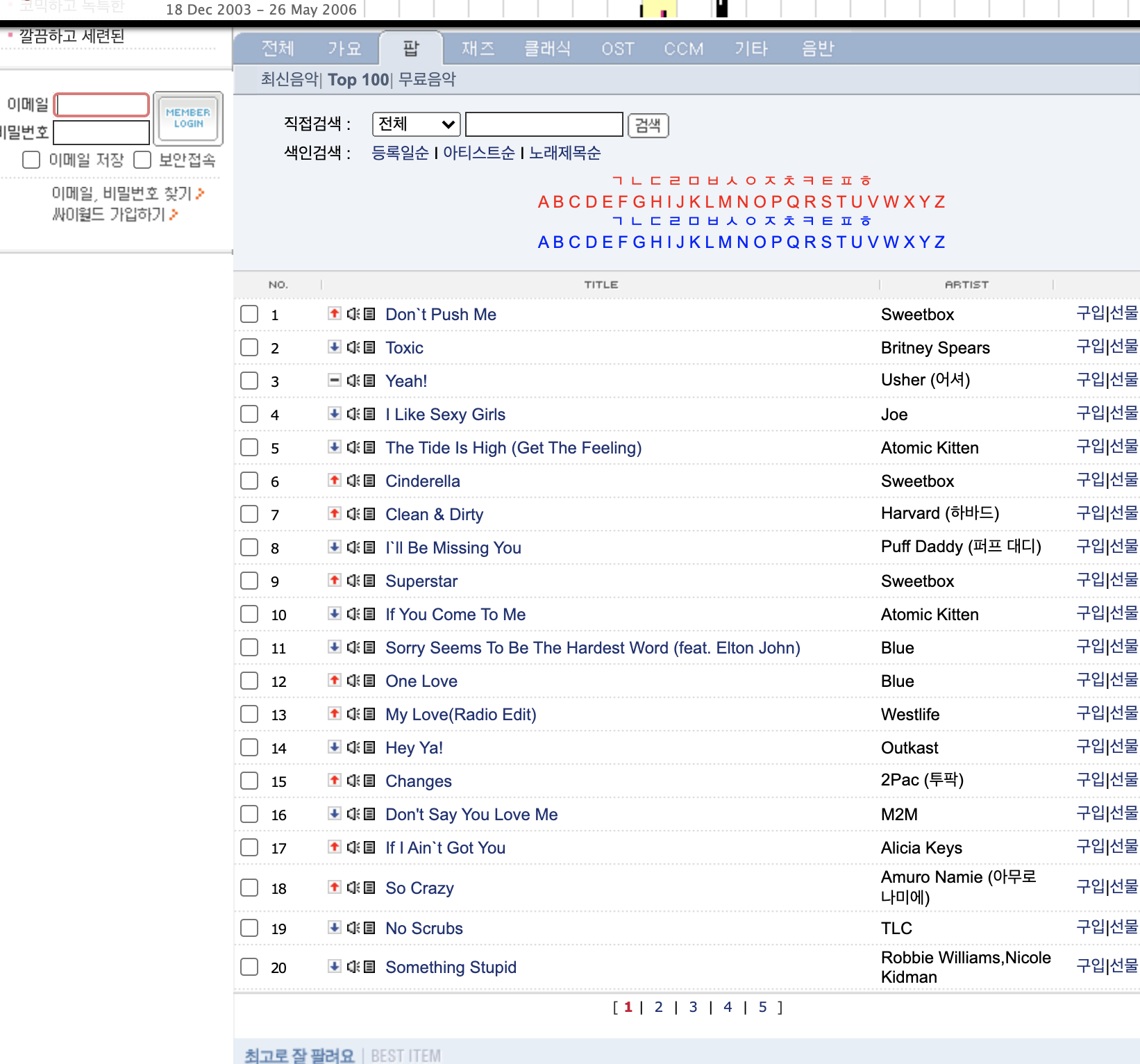Screen dimensions: 1140x1064
Task: Open 최신음악 submenu link
Action: tap(290, 79)
